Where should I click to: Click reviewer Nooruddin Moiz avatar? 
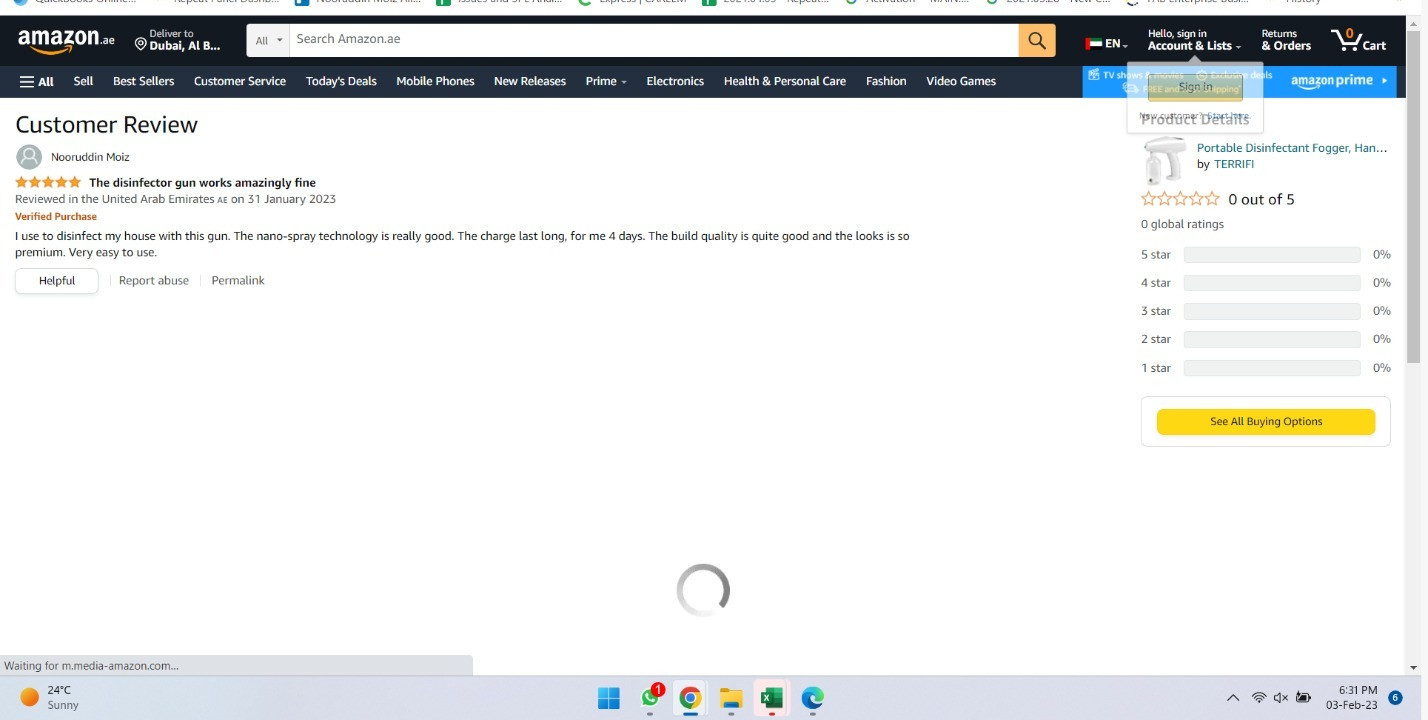click(29, 157)
